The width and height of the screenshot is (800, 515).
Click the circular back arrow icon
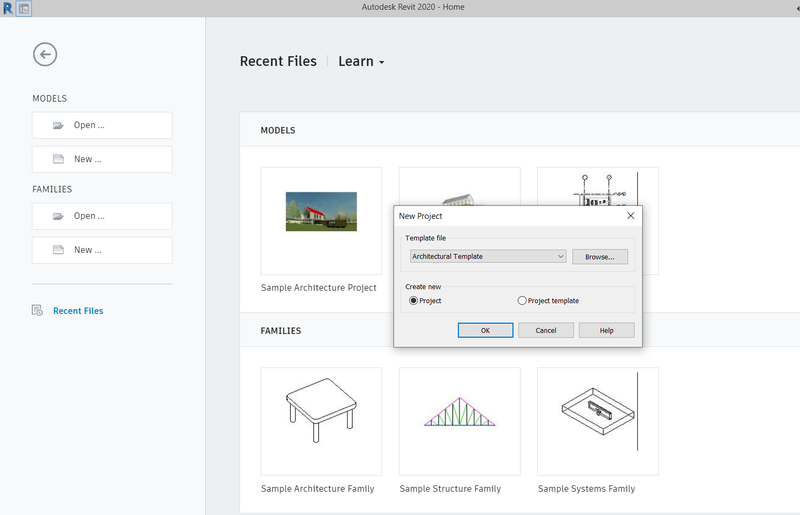[45, 54]
